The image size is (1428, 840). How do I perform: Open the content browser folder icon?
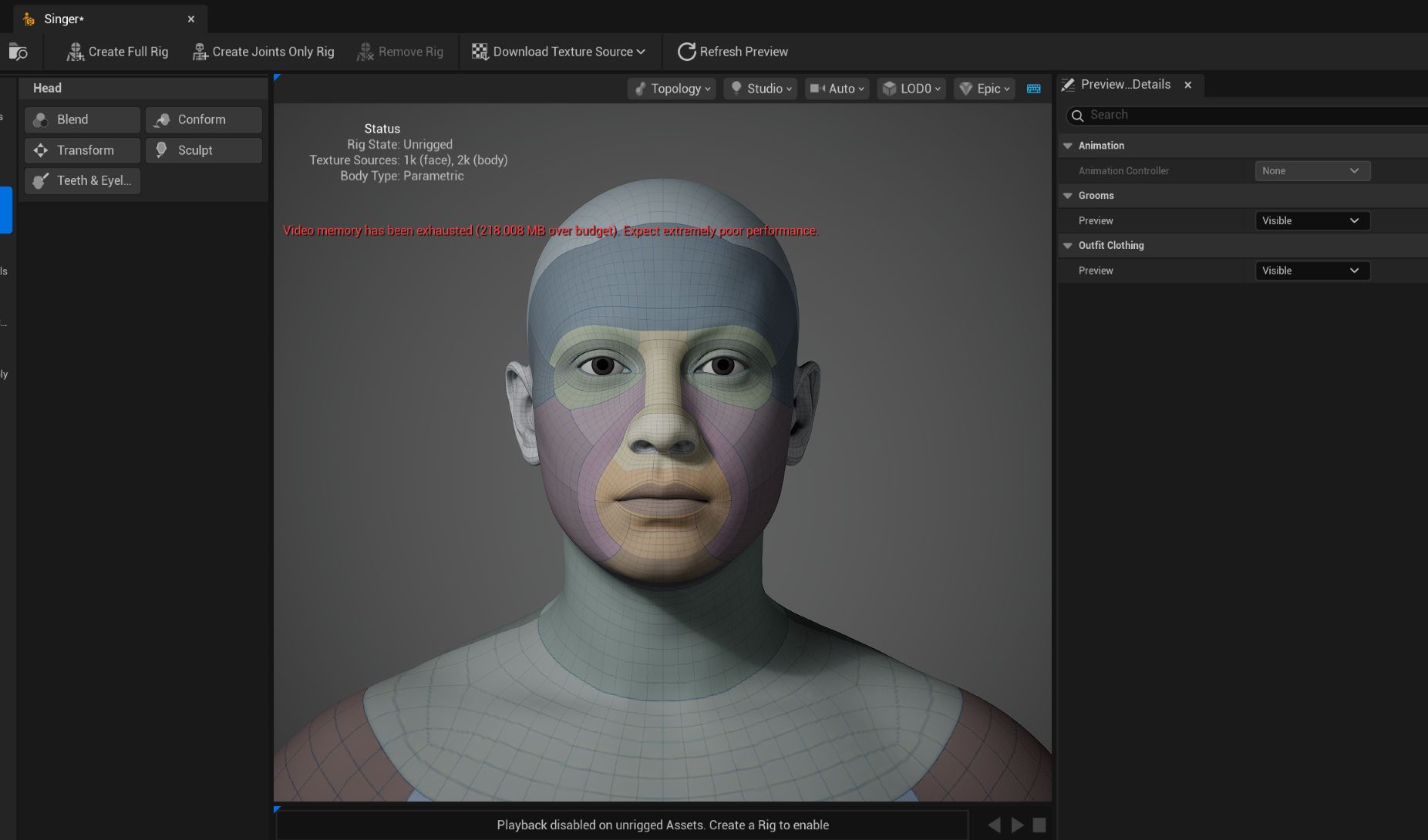(x=18, y=52)
